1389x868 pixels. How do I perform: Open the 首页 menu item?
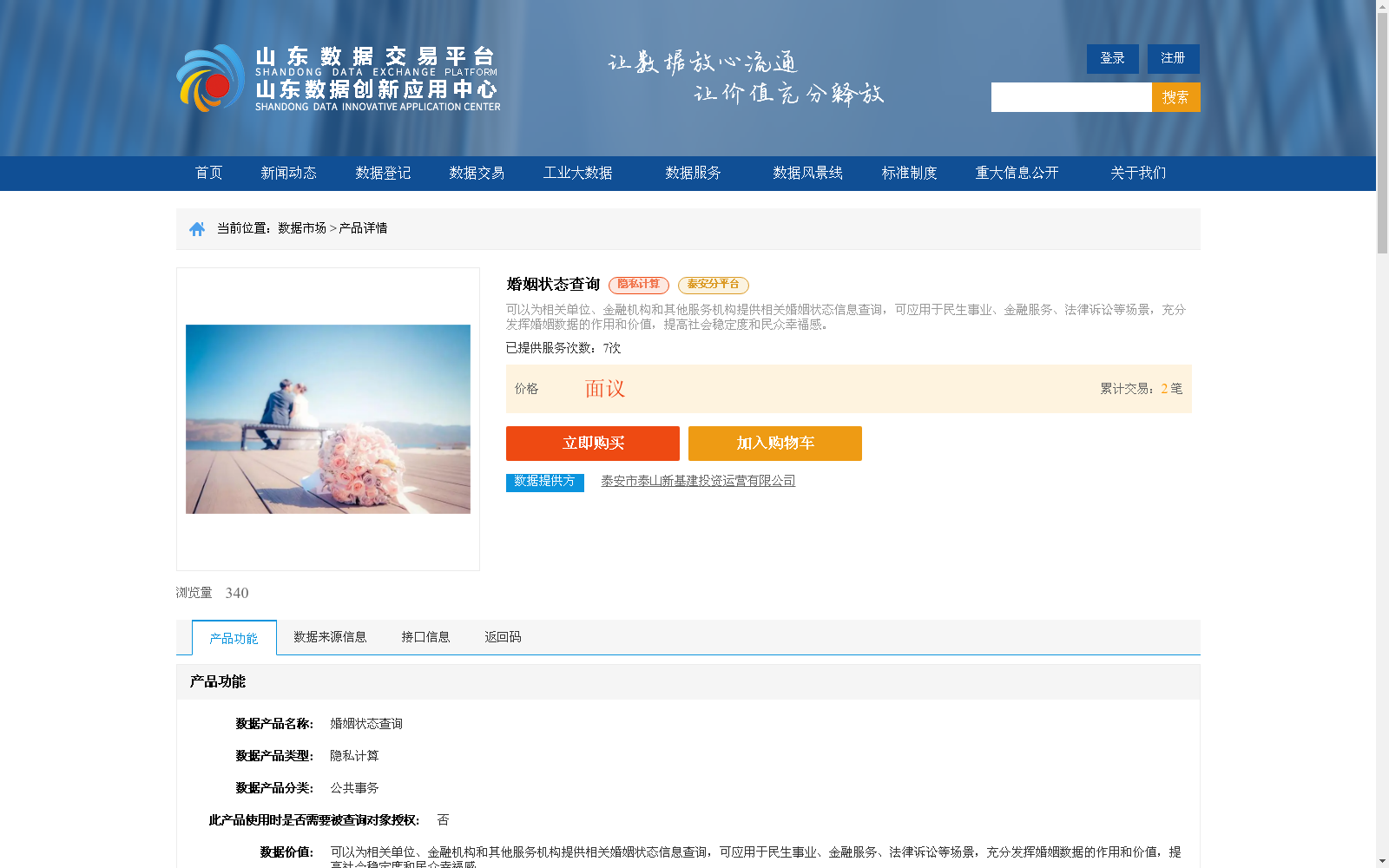pos(209,173)
